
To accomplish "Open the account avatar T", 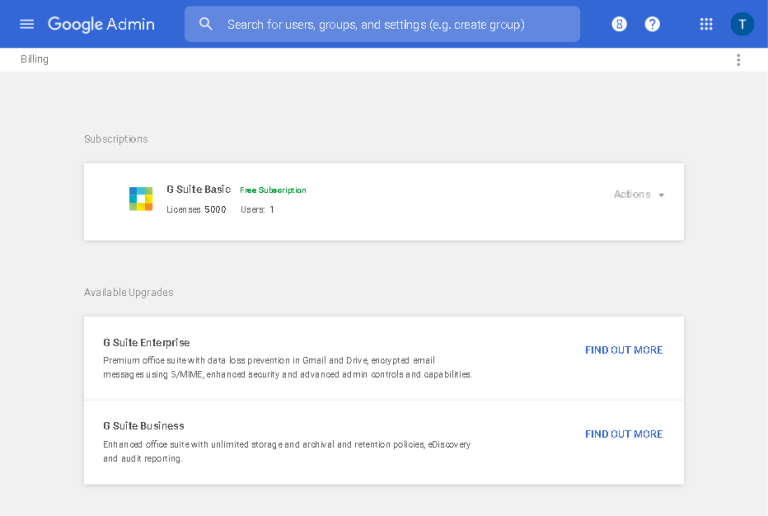I will click(742, 24).
